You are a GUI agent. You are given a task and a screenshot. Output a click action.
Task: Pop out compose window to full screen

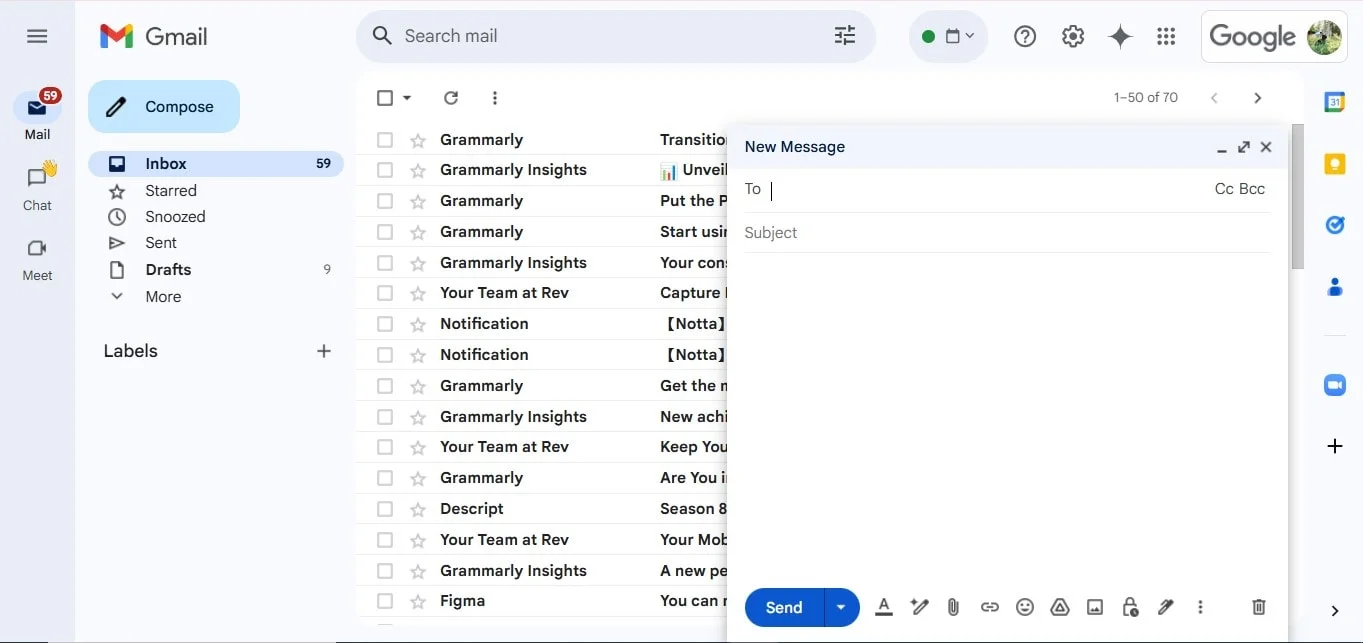pyautogui.click(x=1244, y=147)
